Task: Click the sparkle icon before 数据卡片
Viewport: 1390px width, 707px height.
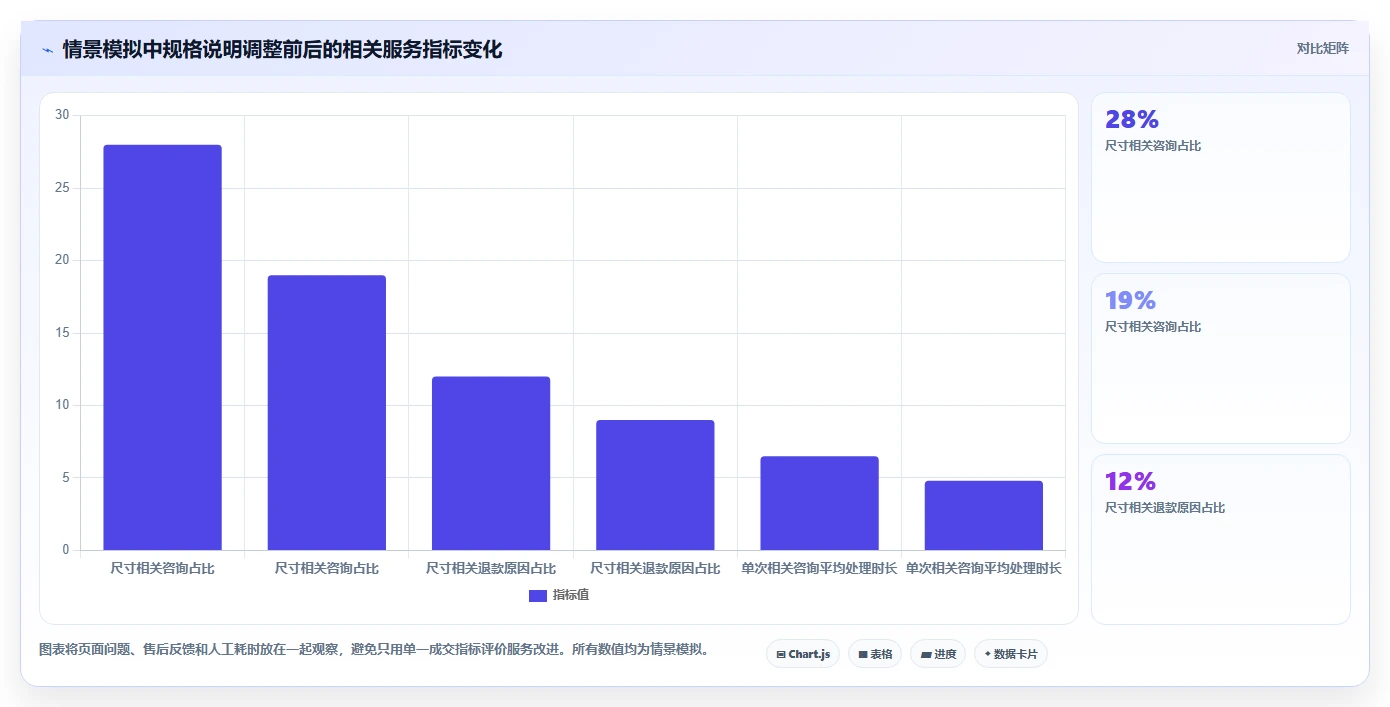Action: 987,654
